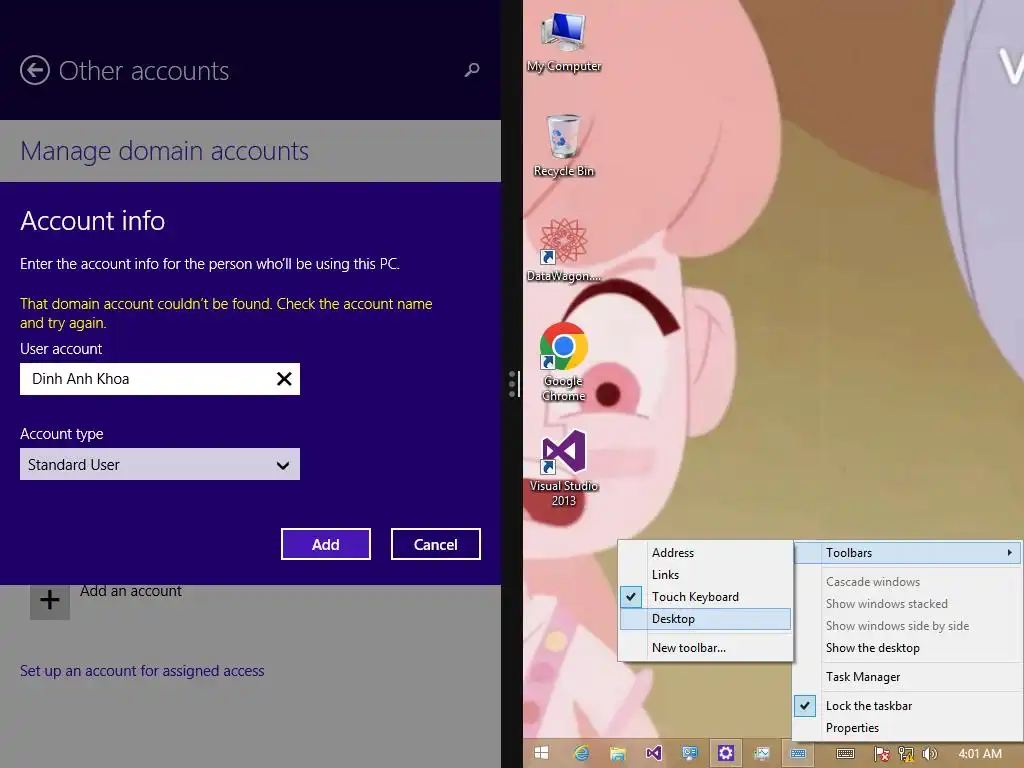Select the DataWagon desktop shortcut
This screenshot has width=1024, height=768.
coord(564,251)
